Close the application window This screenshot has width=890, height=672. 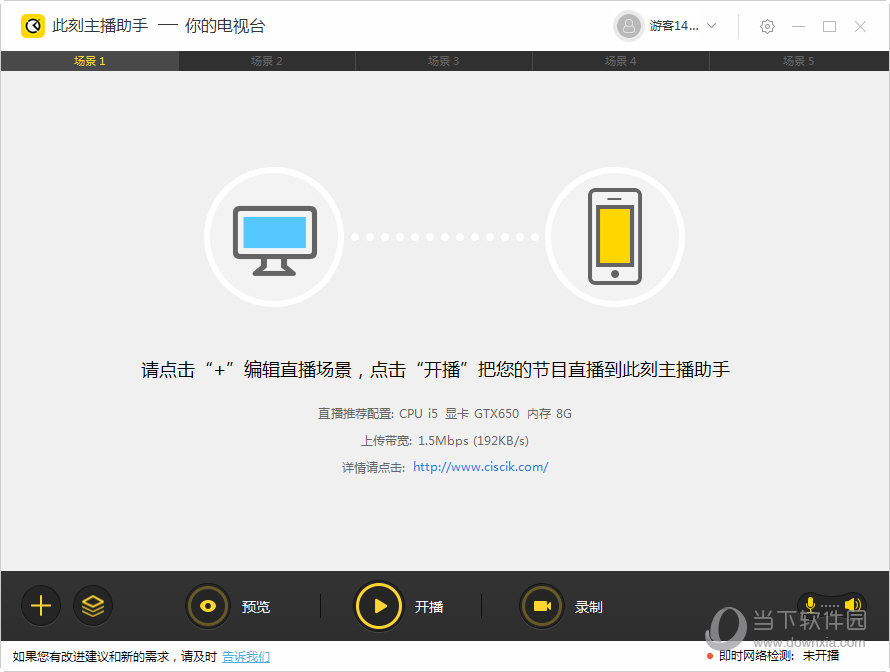(860, 26)
